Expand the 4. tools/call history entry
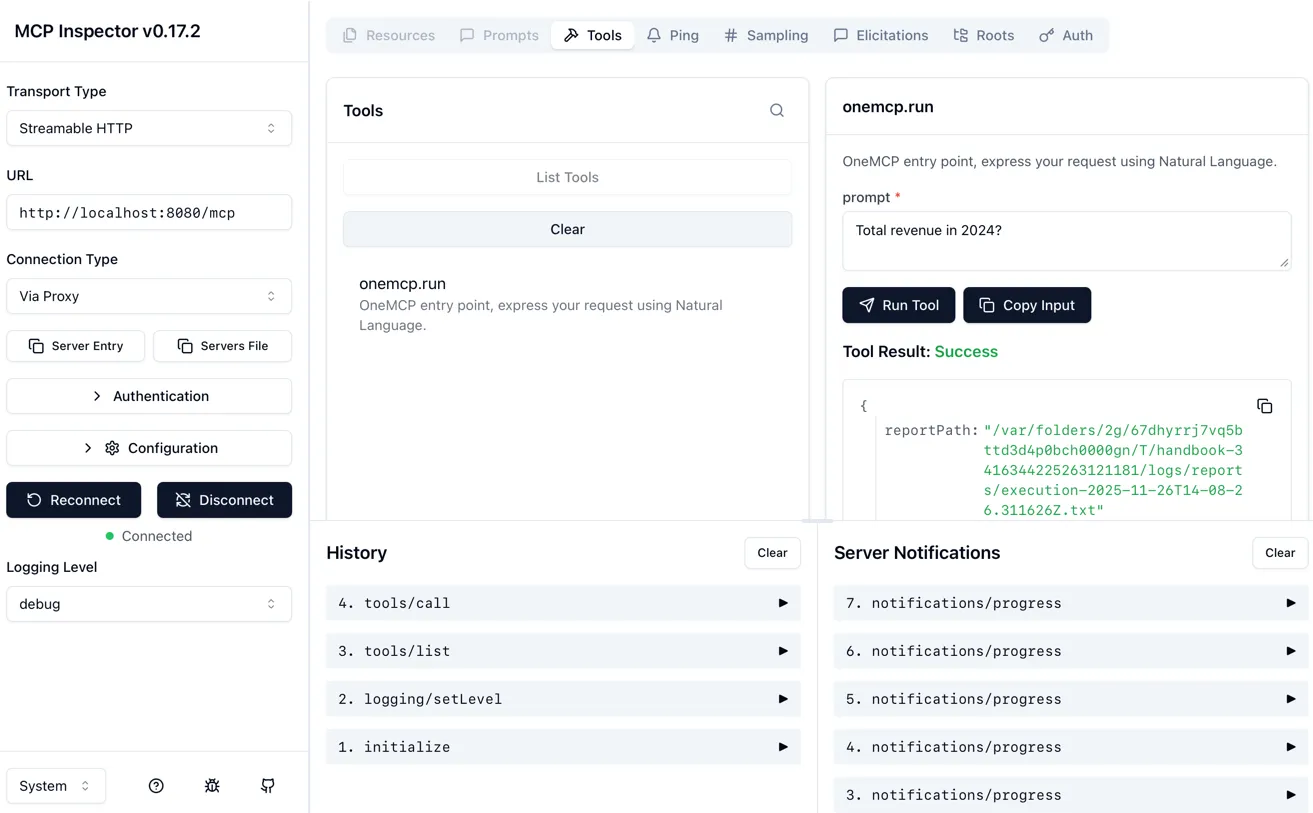Viewport: 1313px width, 813px height. 563,603
